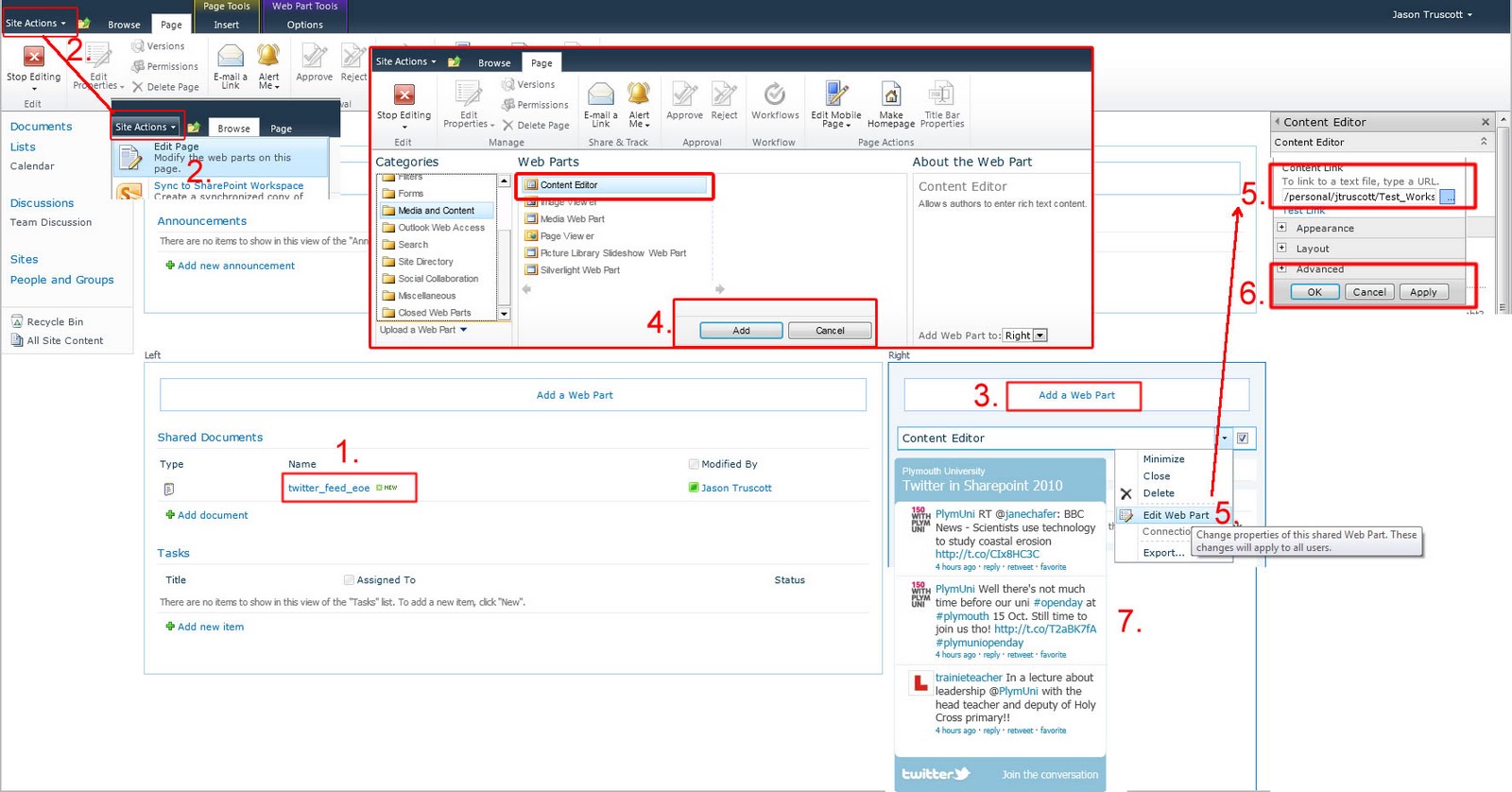Click the Edit Mobile Page icon
The image size is (1512, 792).
(836, 94)
